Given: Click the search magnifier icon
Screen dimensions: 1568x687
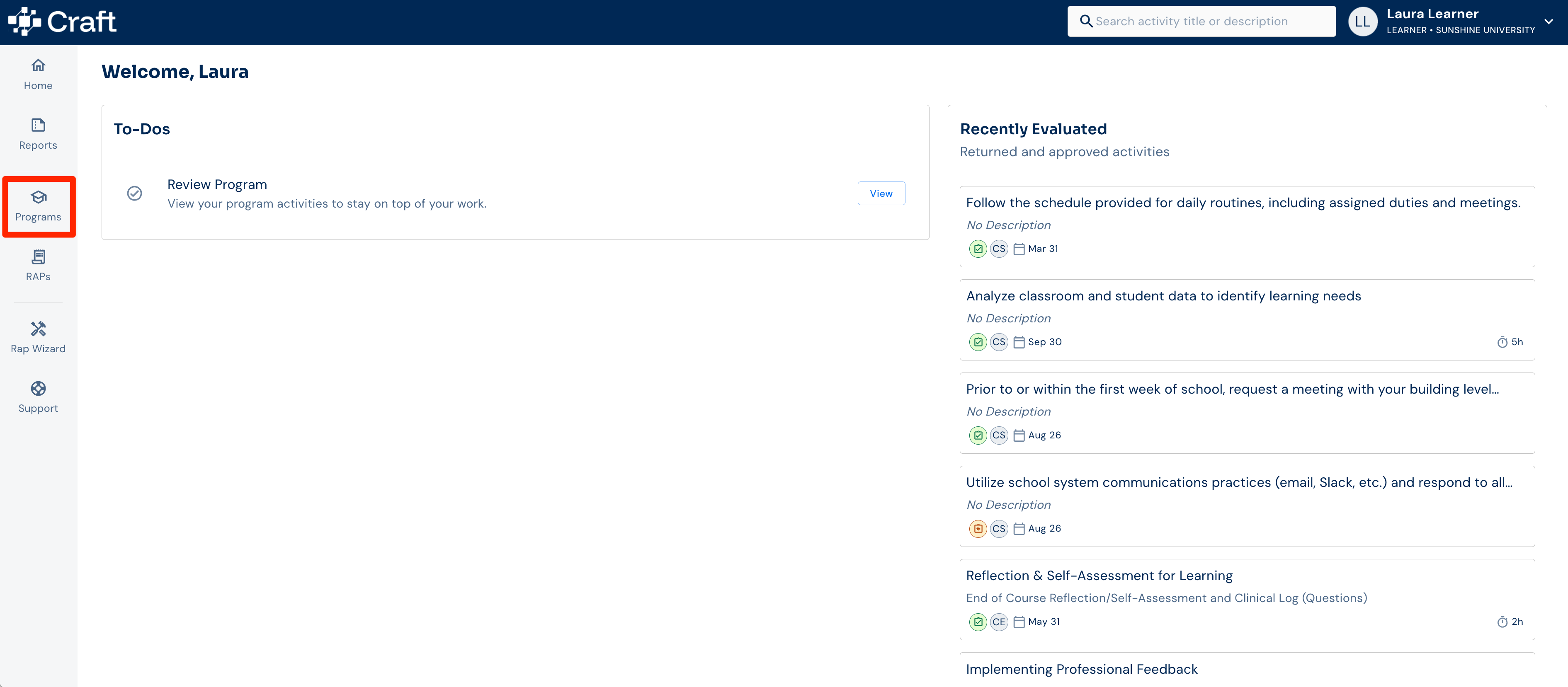Looking at the screenshot, I should pyautogui.click(x=1085, y=21).
